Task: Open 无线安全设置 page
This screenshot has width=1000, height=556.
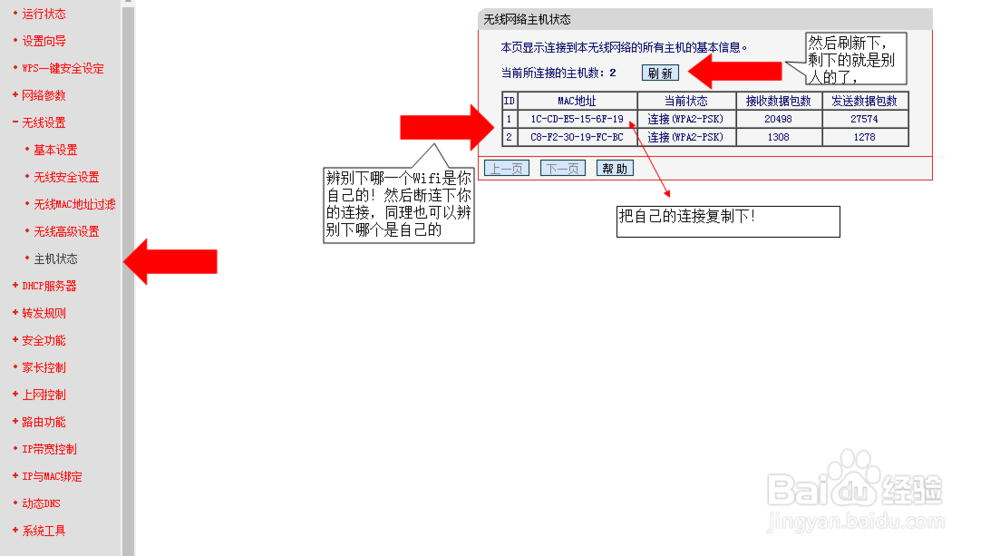Action: (66, 177)
